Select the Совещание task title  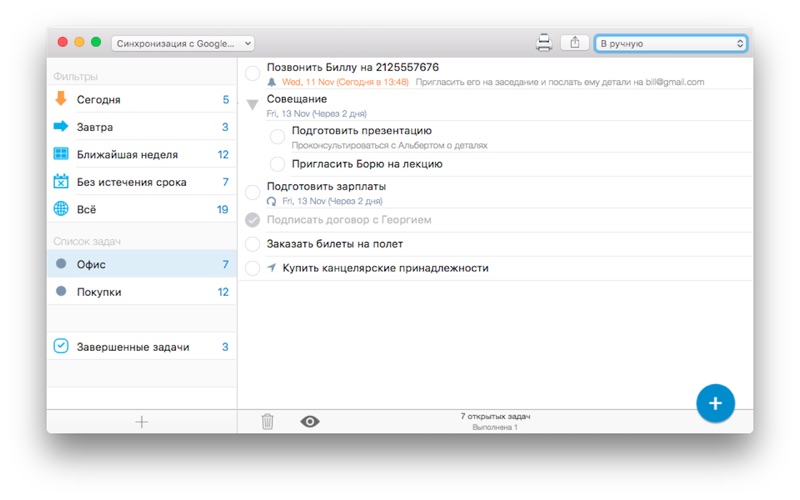point(297,99)
